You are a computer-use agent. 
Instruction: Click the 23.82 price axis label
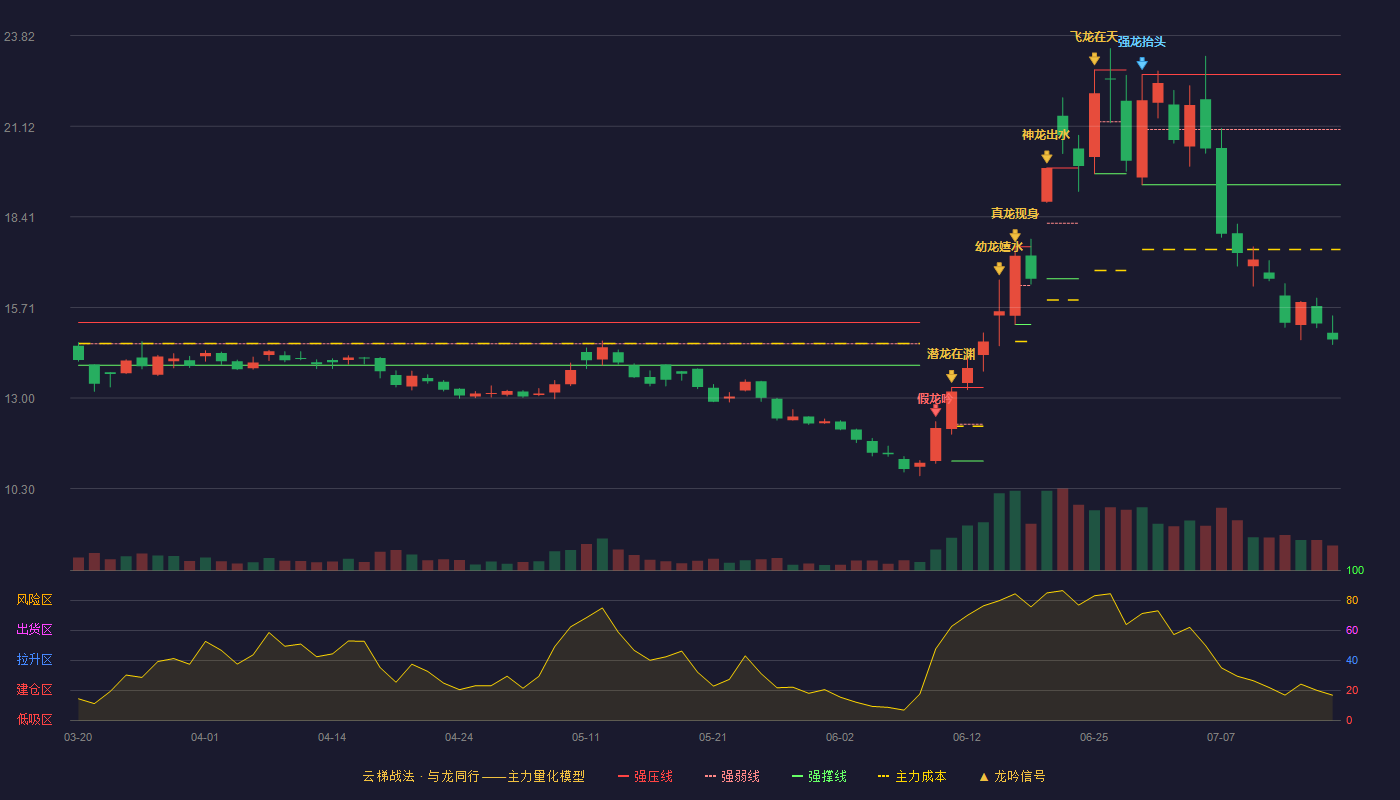(x=19, y=37)
